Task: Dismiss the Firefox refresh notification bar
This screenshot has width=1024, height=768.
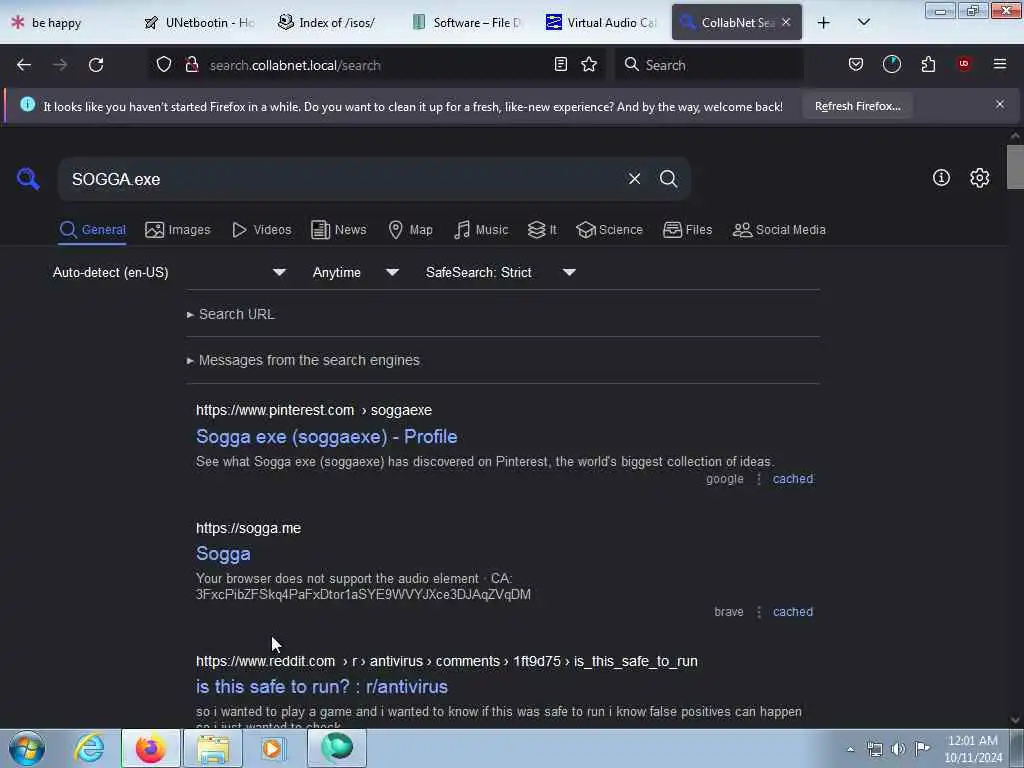Action: [1000, 104]
